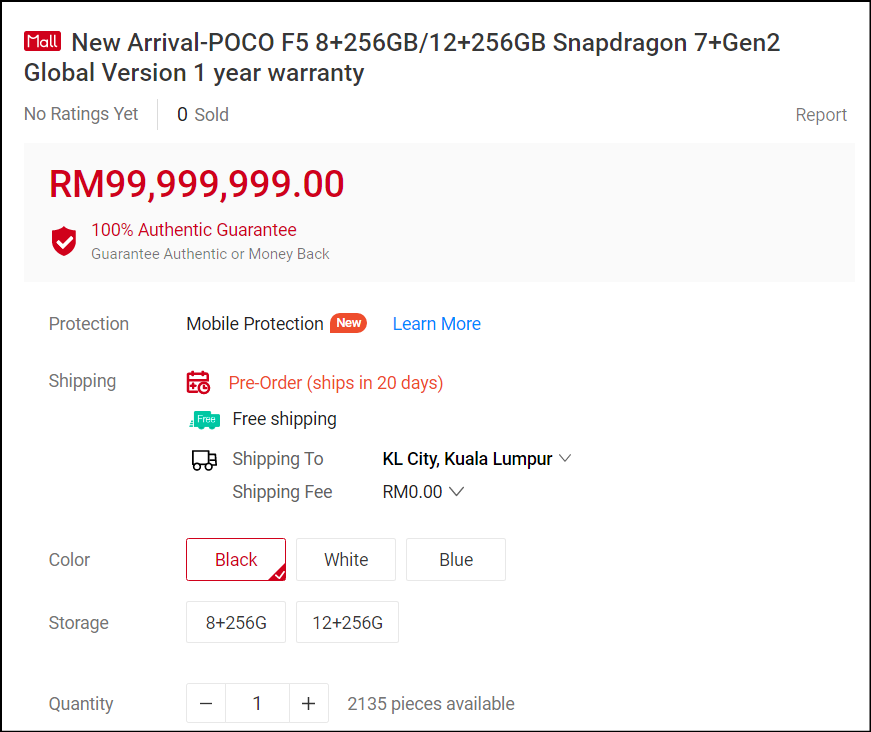Screen dimensions: 871x732
Task: Choose the 12+256G storage option
Action: 347,622
